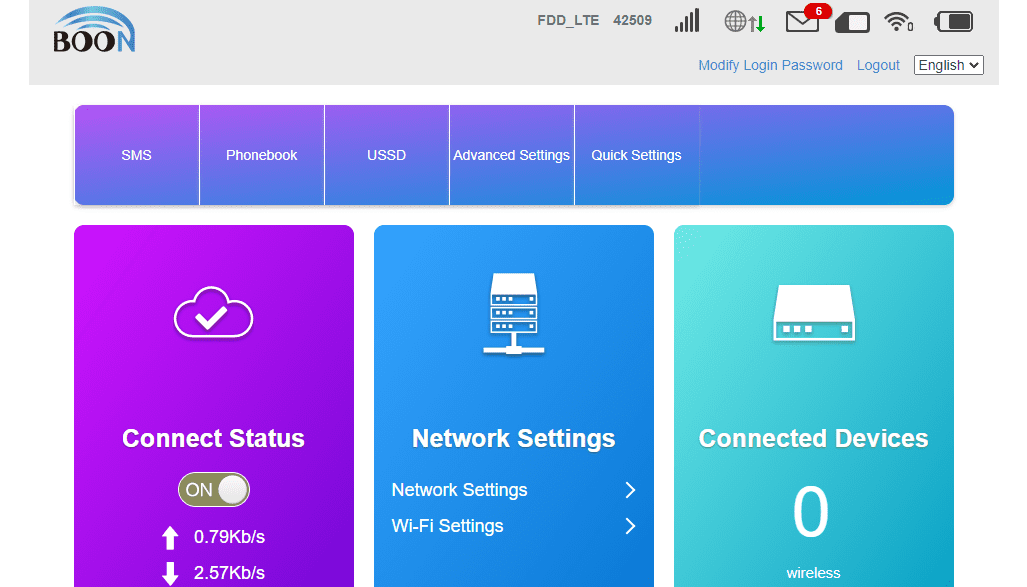This screenshot has height=587, width=1027.
Task: Open the SMS tab
Action: (x=137, y=155)
